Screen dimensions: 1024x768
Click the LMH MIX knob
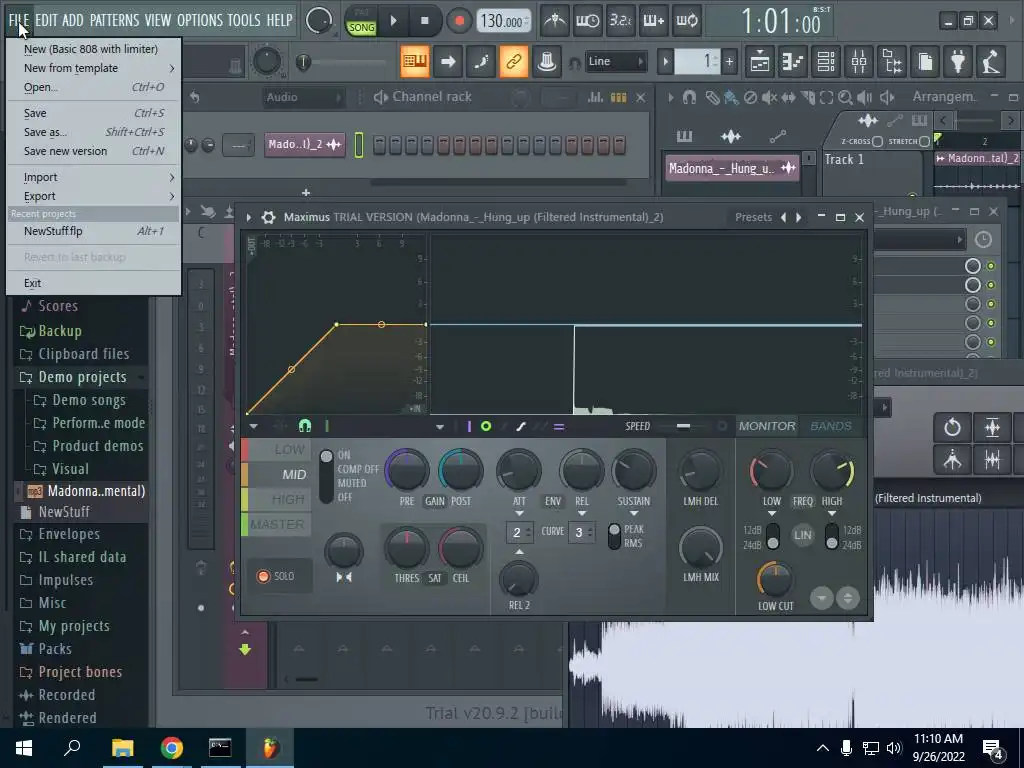coord(701,547)
